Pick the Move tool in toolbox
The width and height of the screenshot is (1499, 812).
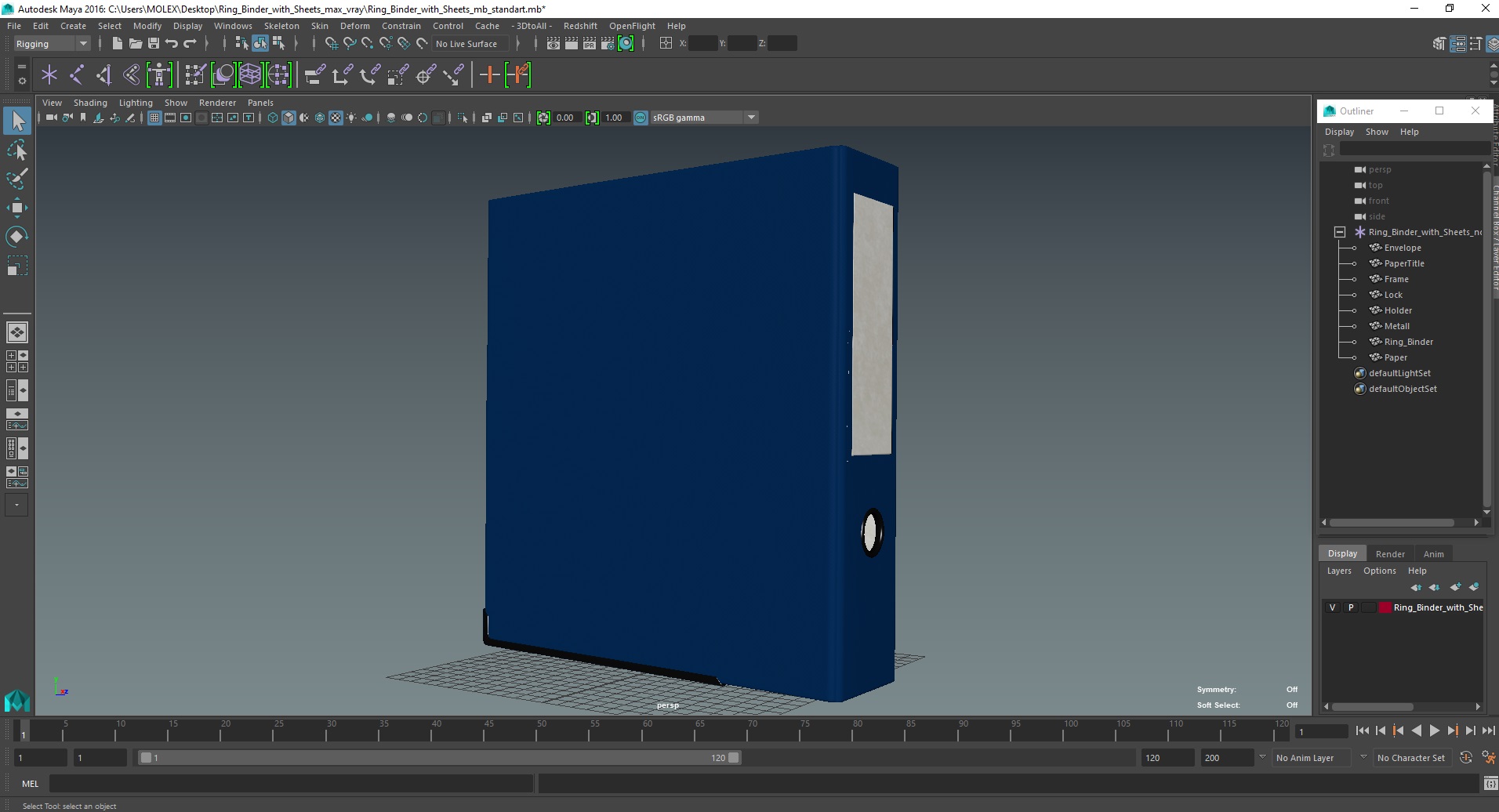pos(17,208)
